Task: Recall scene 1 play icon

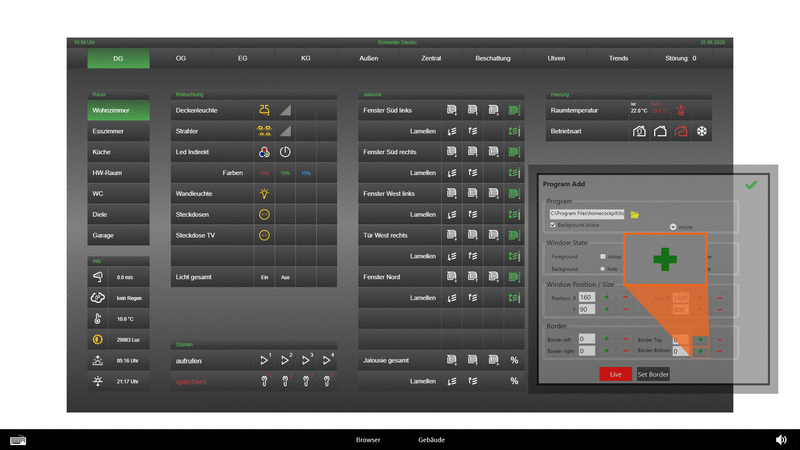Action: coord(264,358)
